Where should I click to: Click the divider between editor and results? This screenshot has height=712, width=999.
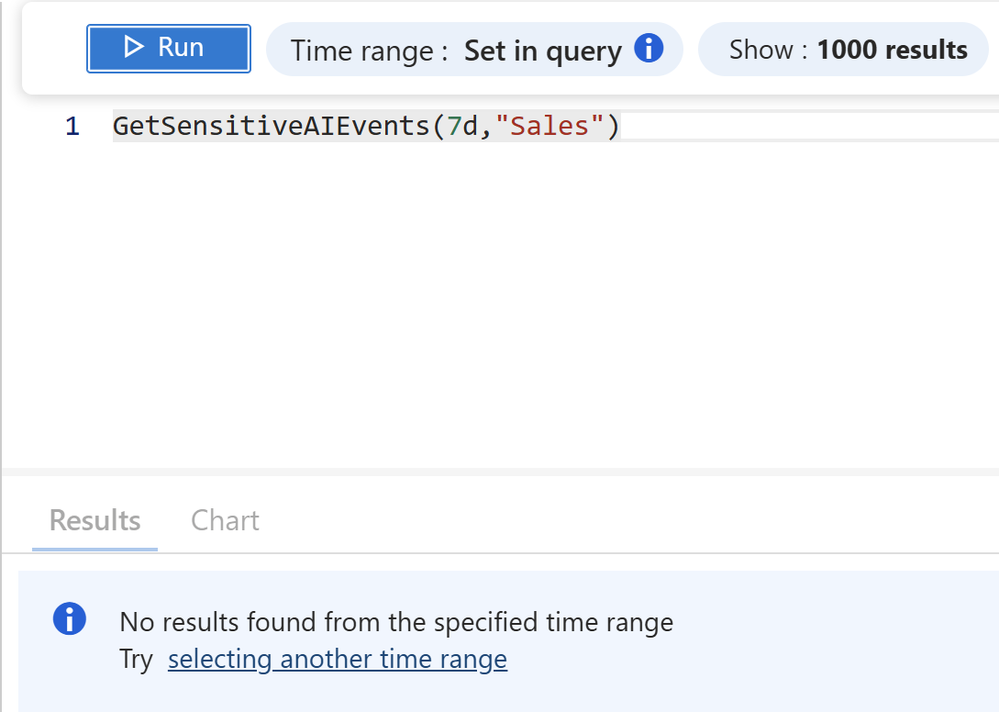coord(500,470)
